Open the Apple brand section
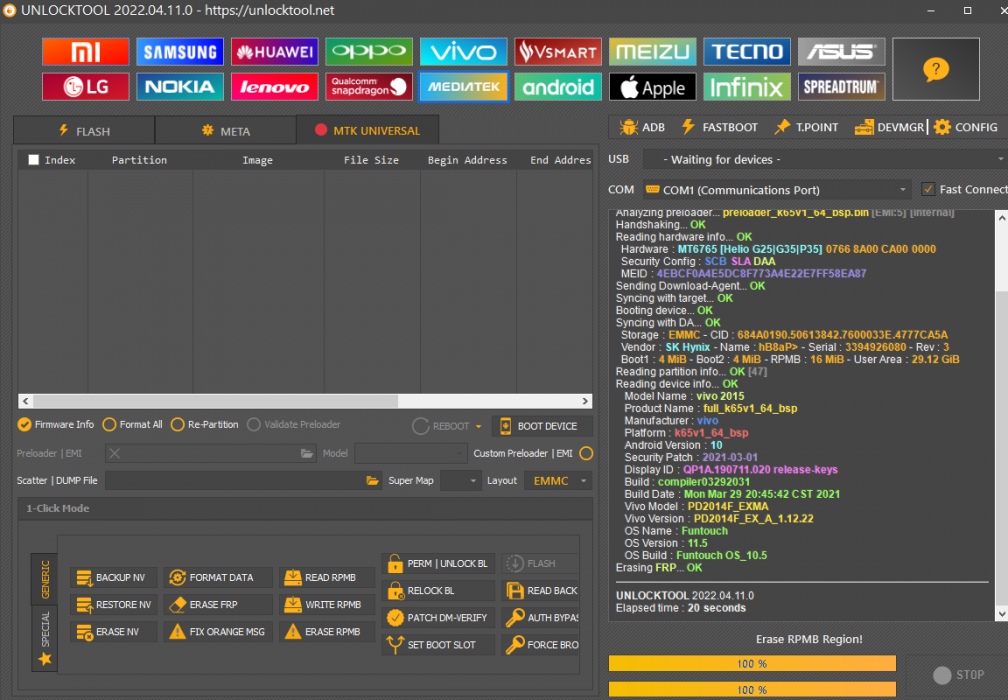The width and height of the screenshot is (1008, 700). (652, 87)
